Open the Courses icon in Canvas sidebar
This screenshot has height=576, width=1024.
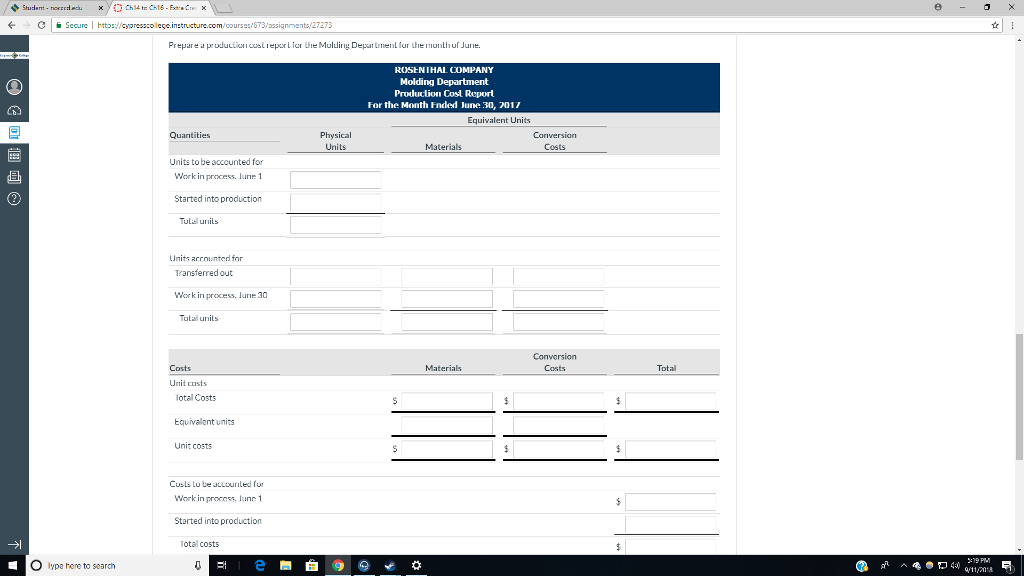tap(14, 133)
